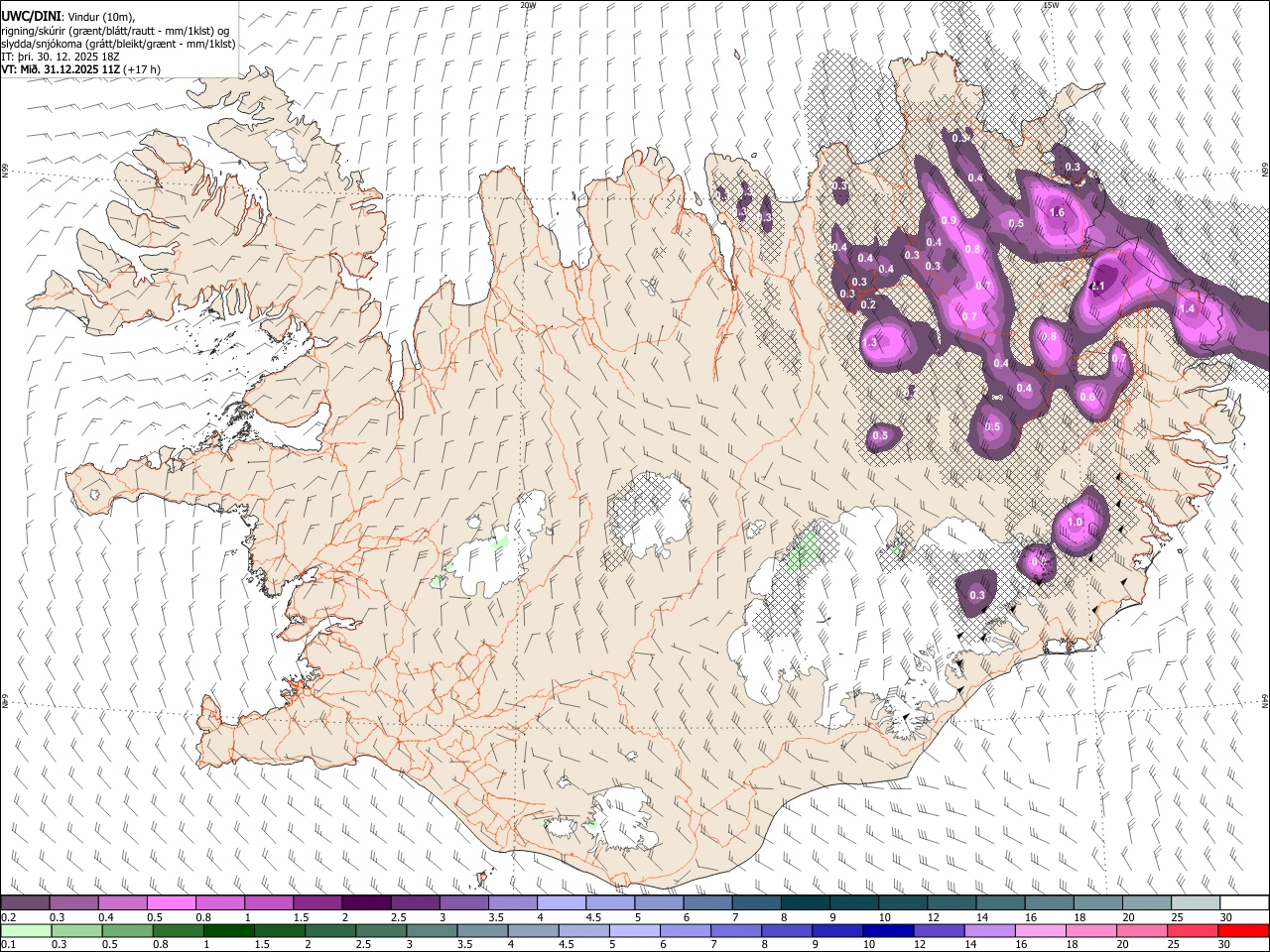
Task: Click the 1.6 snowfall value on map
Action: pyautogui.click(x=1057, y=212)
